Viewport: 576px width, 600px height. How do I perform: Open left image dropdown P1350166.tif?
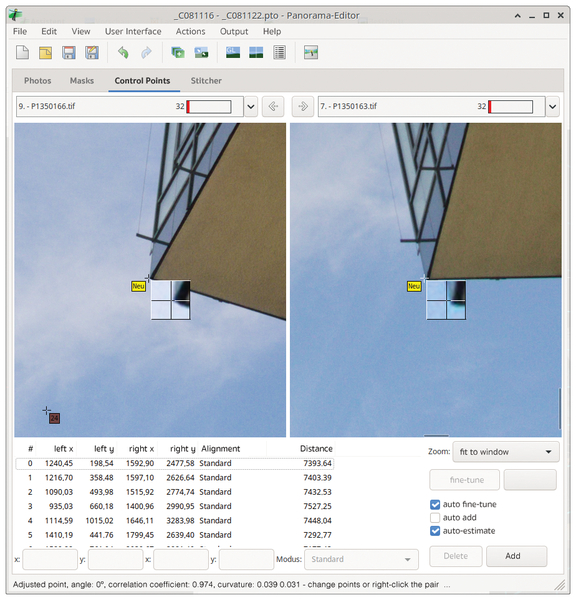point(251,106)
